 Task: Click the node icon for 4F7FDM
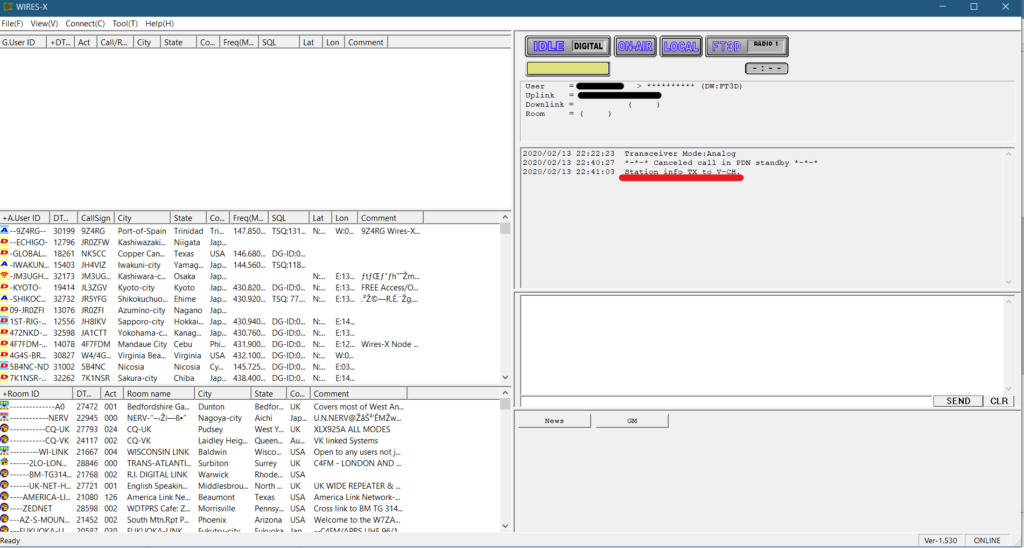(x=5, y=344)
